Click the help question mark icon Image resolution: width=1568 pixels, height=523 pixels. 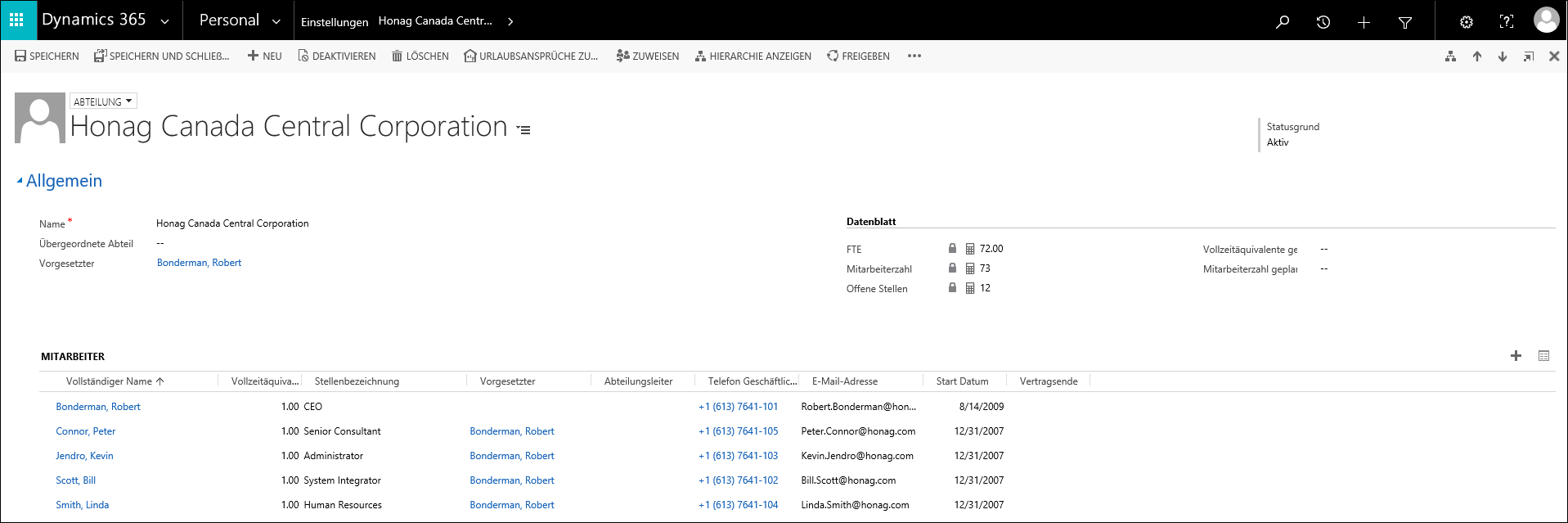click(x=1506, y=22)
